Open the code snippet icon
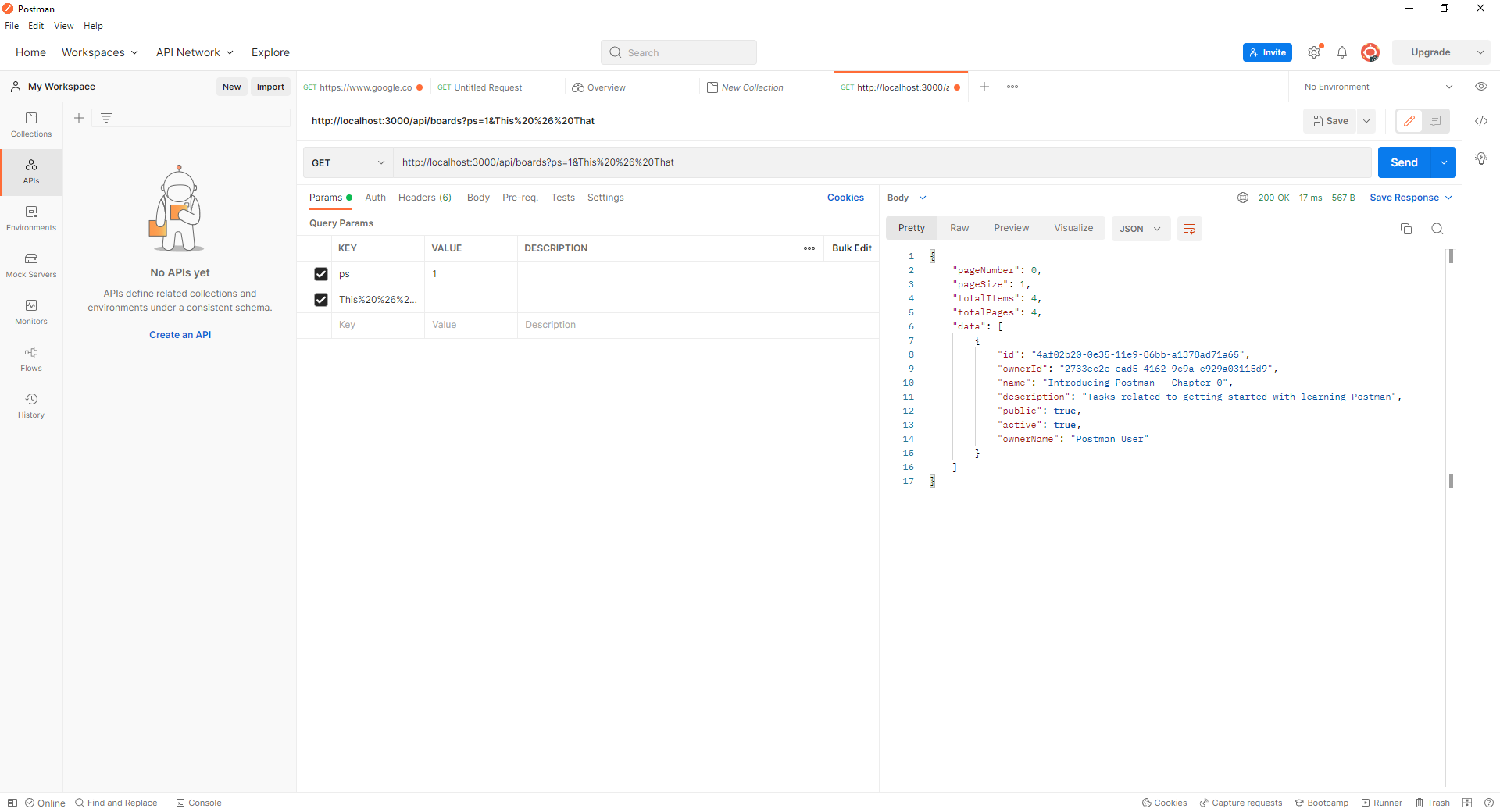 (x=1481, y=121)
